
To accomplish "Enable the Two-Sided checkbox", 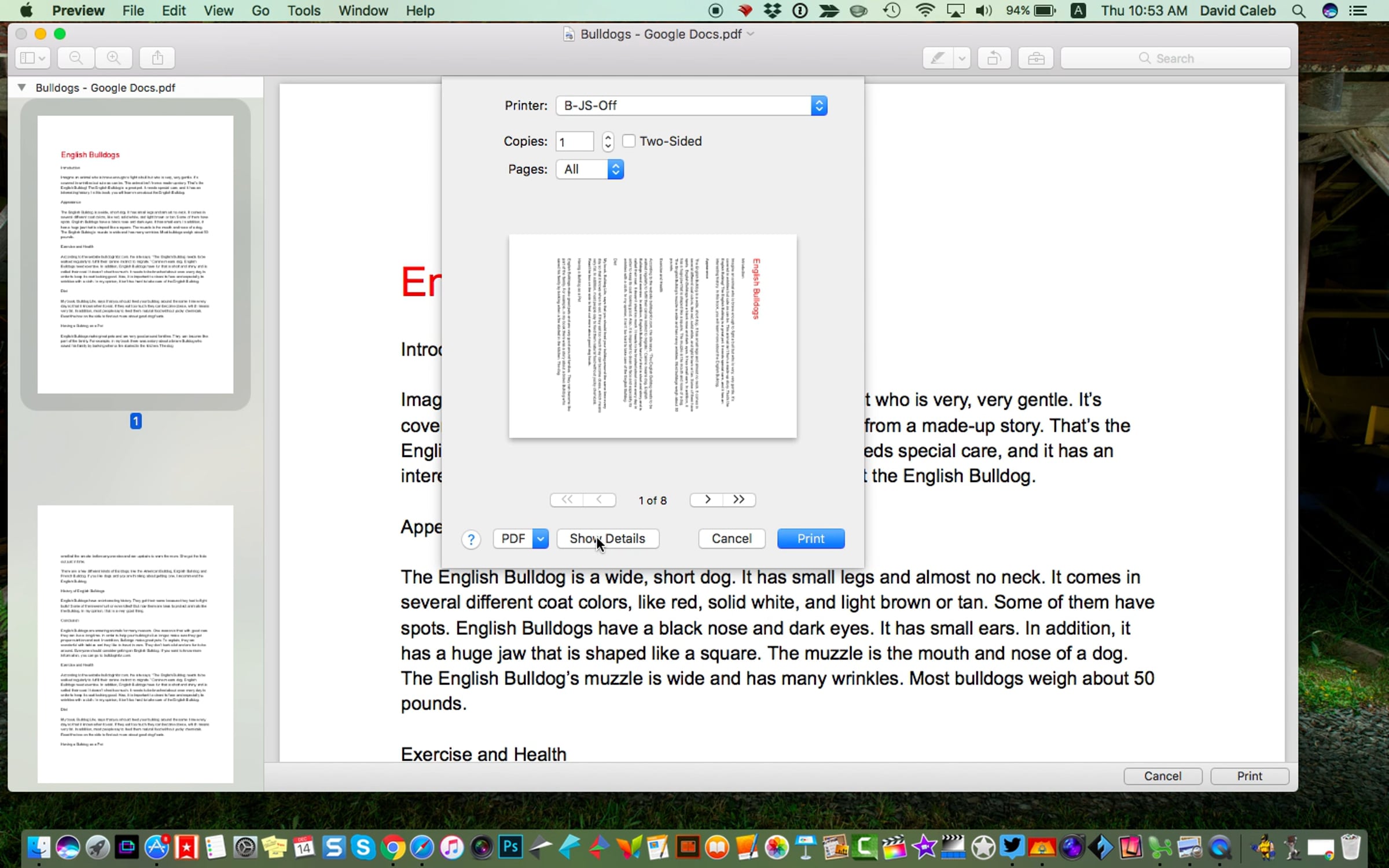I will [x=629, y=141].
